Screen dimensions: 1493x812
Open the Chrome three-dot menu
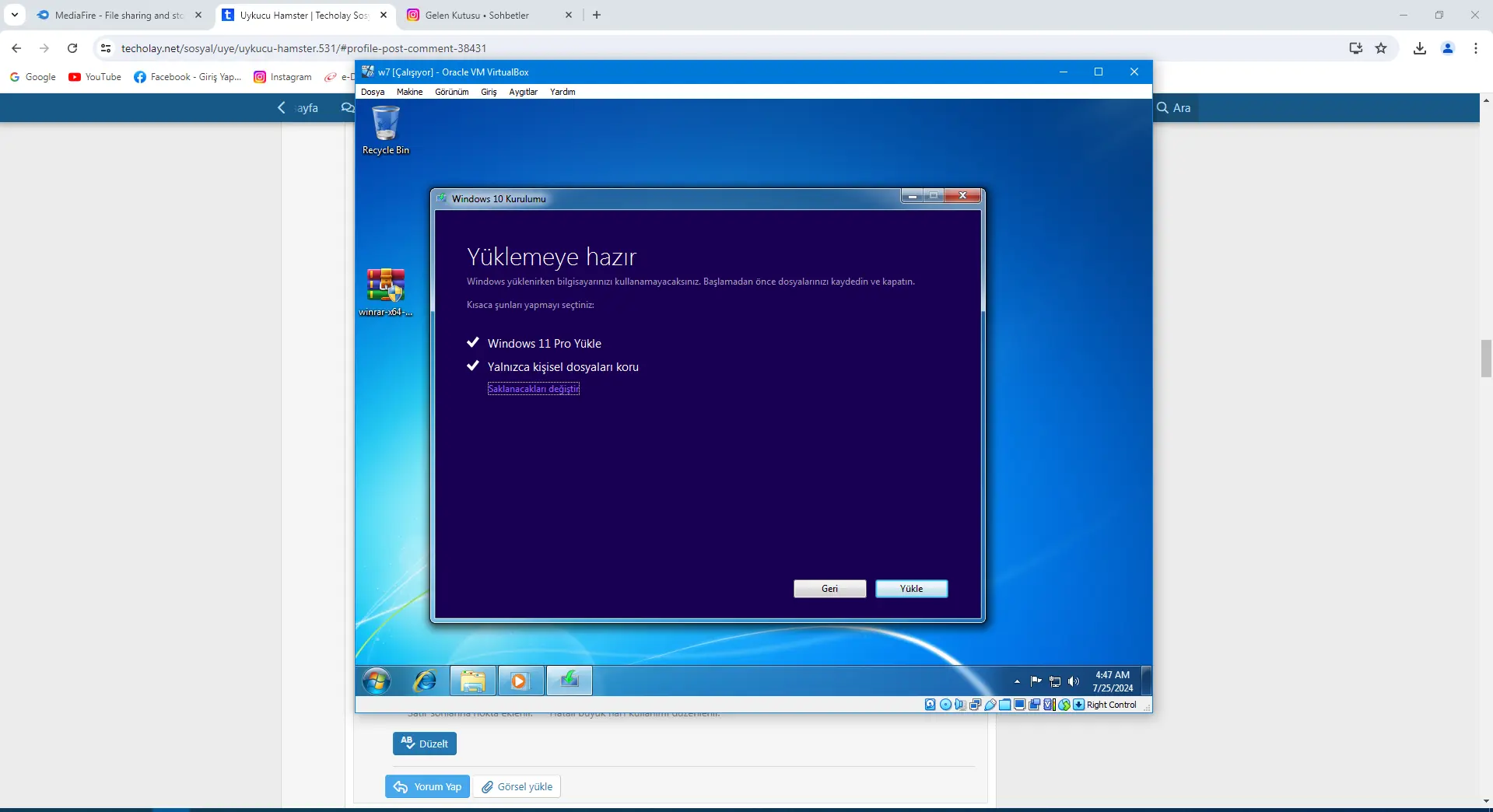pos(1476,48)
